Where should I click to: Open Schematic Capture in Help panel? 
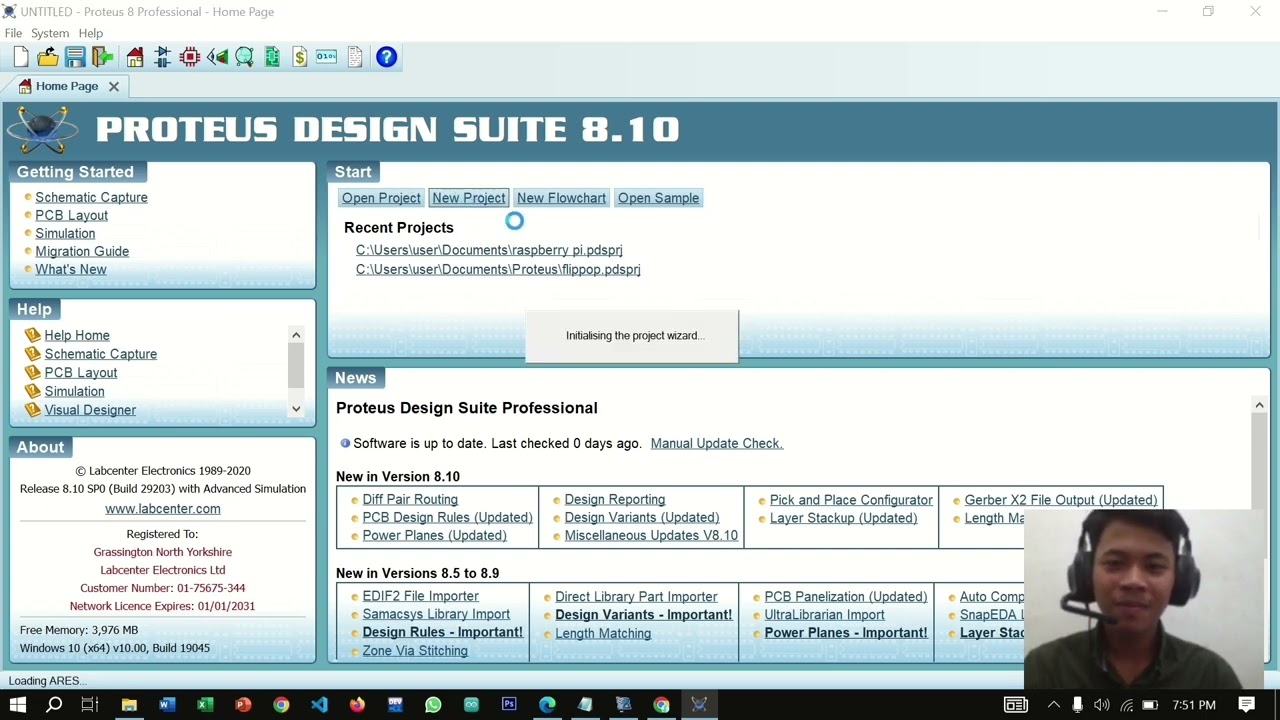click(x=100, y=354)
